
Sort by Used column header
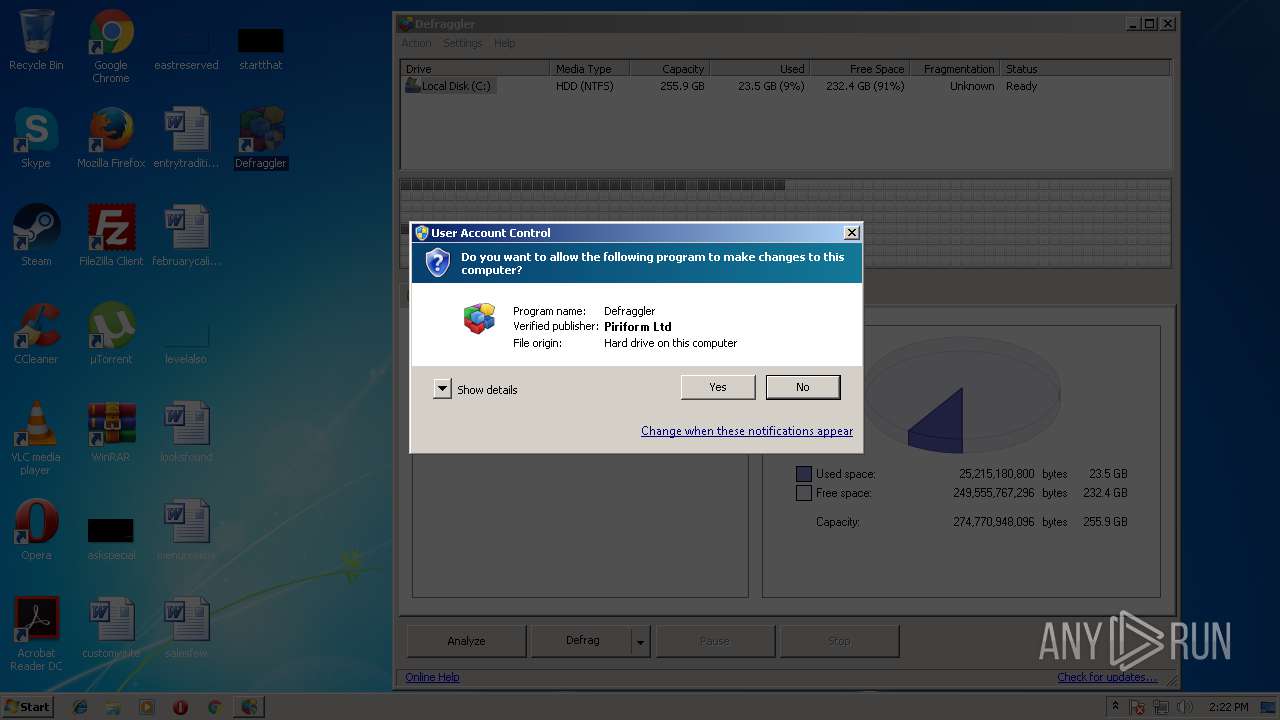pyautogui.click(x=759, y=69)
